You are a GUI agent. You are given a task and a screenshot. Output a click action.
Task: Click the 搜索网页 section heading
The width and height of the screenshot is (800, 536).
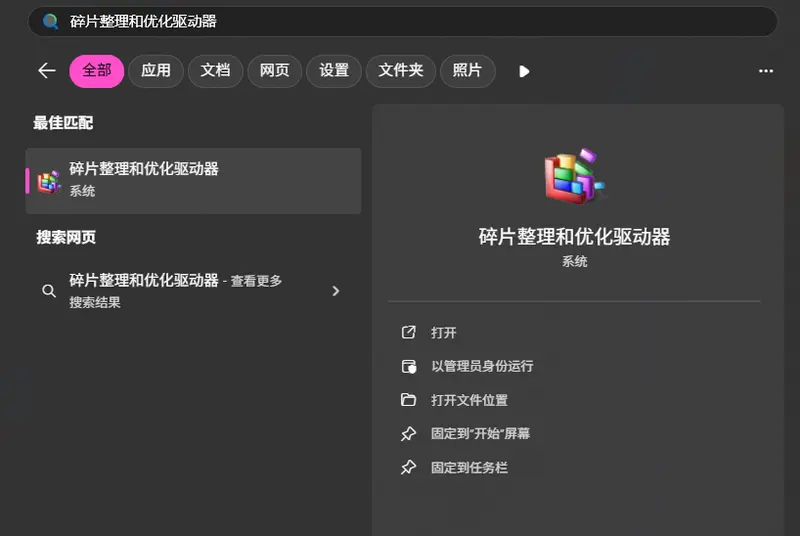coord(66,237)
